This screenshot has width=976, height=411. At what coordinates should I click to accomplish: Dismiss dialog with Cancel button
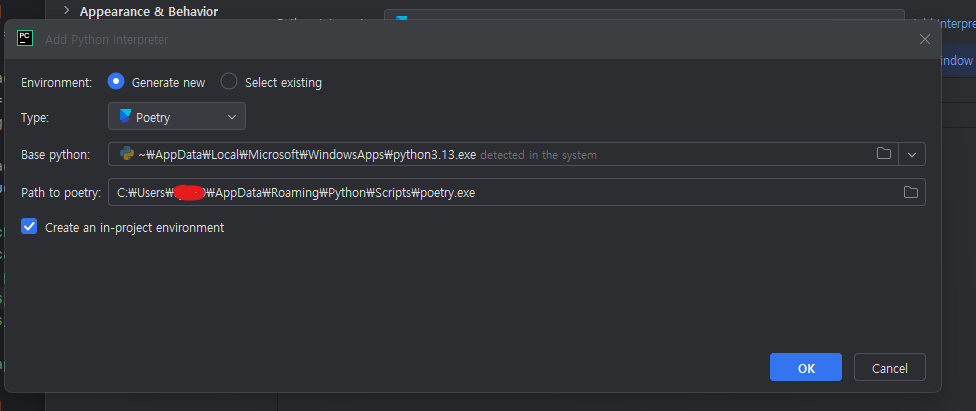889,367
